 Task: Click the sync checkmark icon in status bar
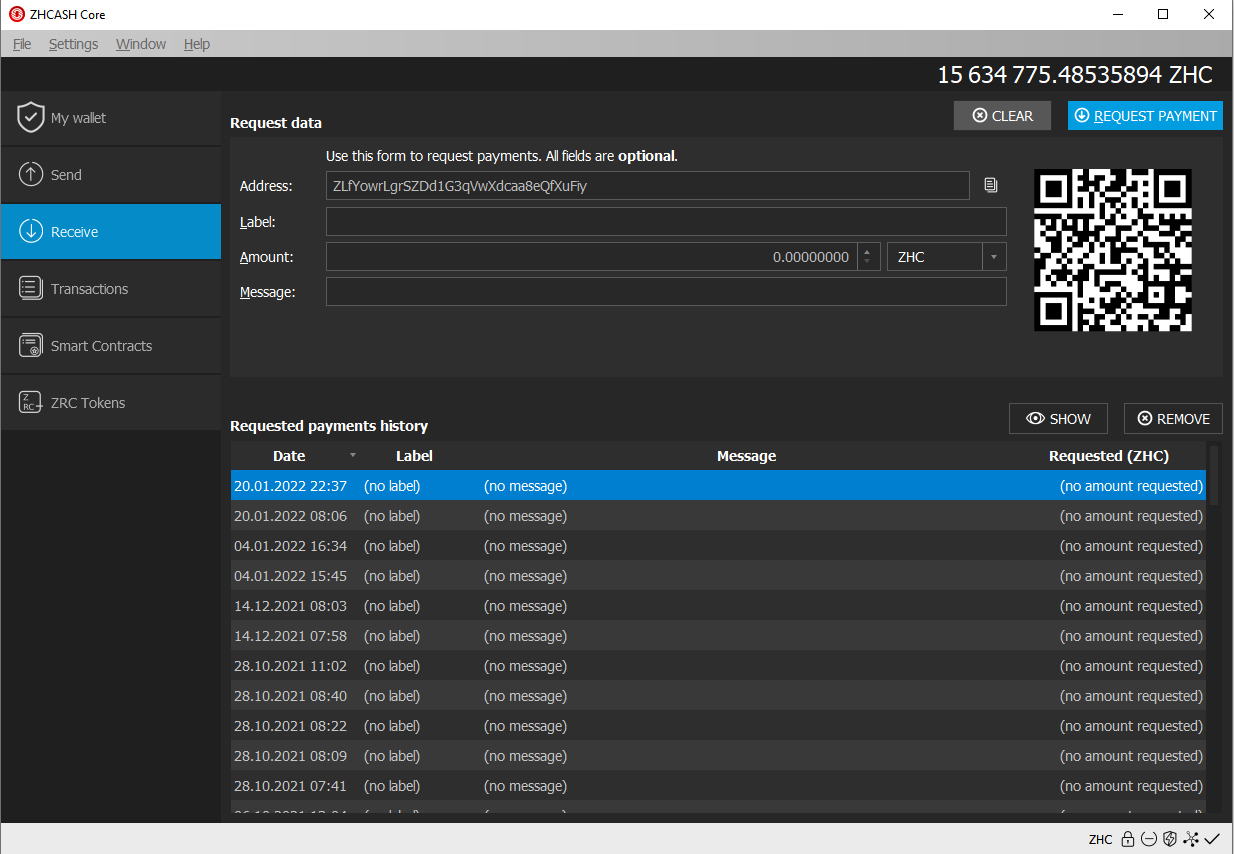pos(1213,839)
